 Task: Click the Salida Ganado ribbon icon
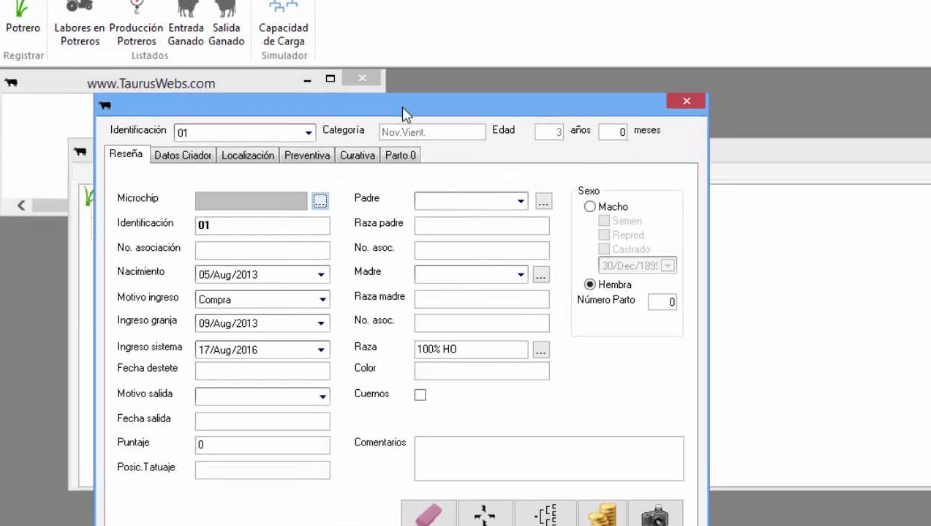226,24
